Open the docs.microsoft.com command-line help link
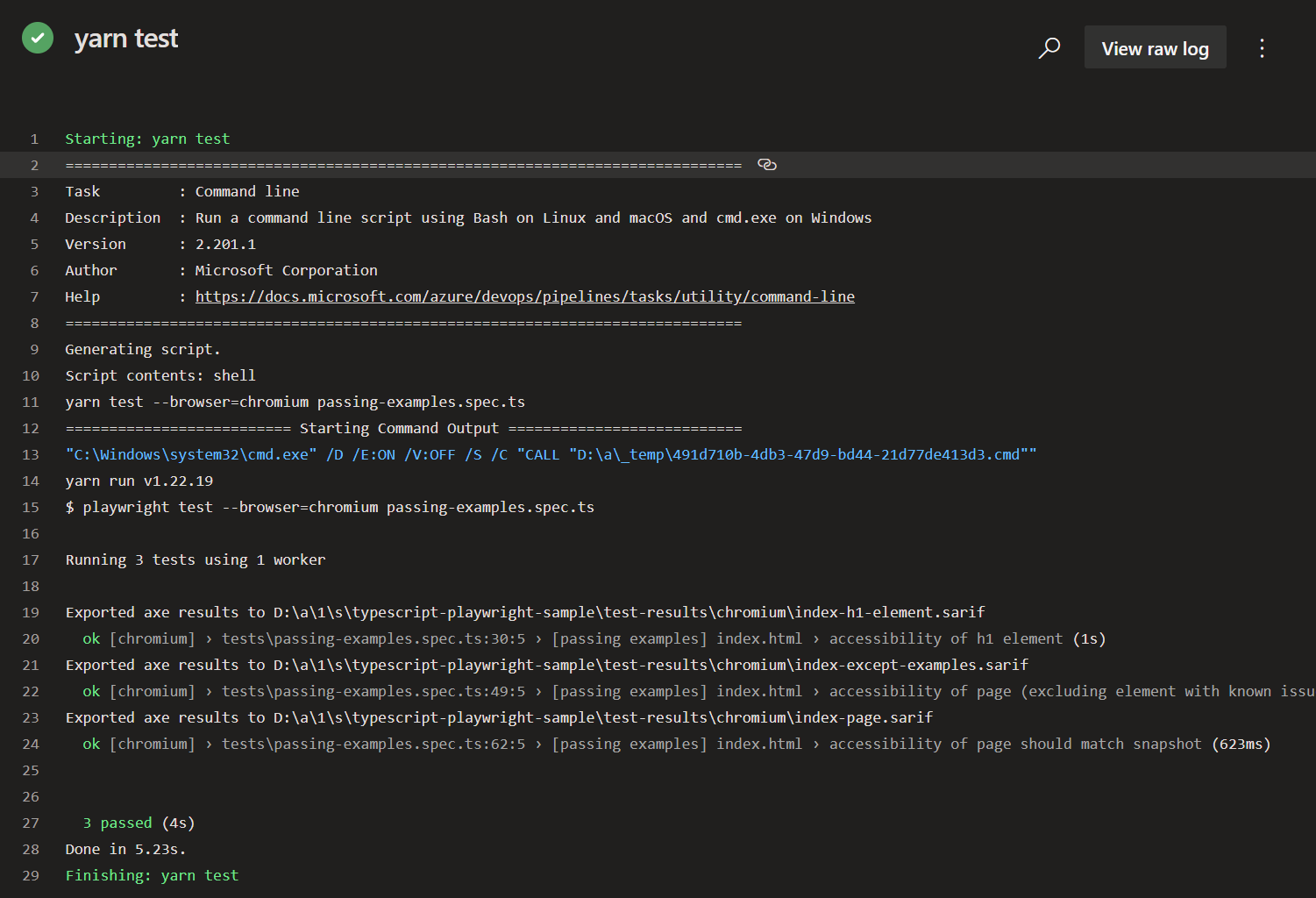The image size is (1316, 898). coord(524,296)
